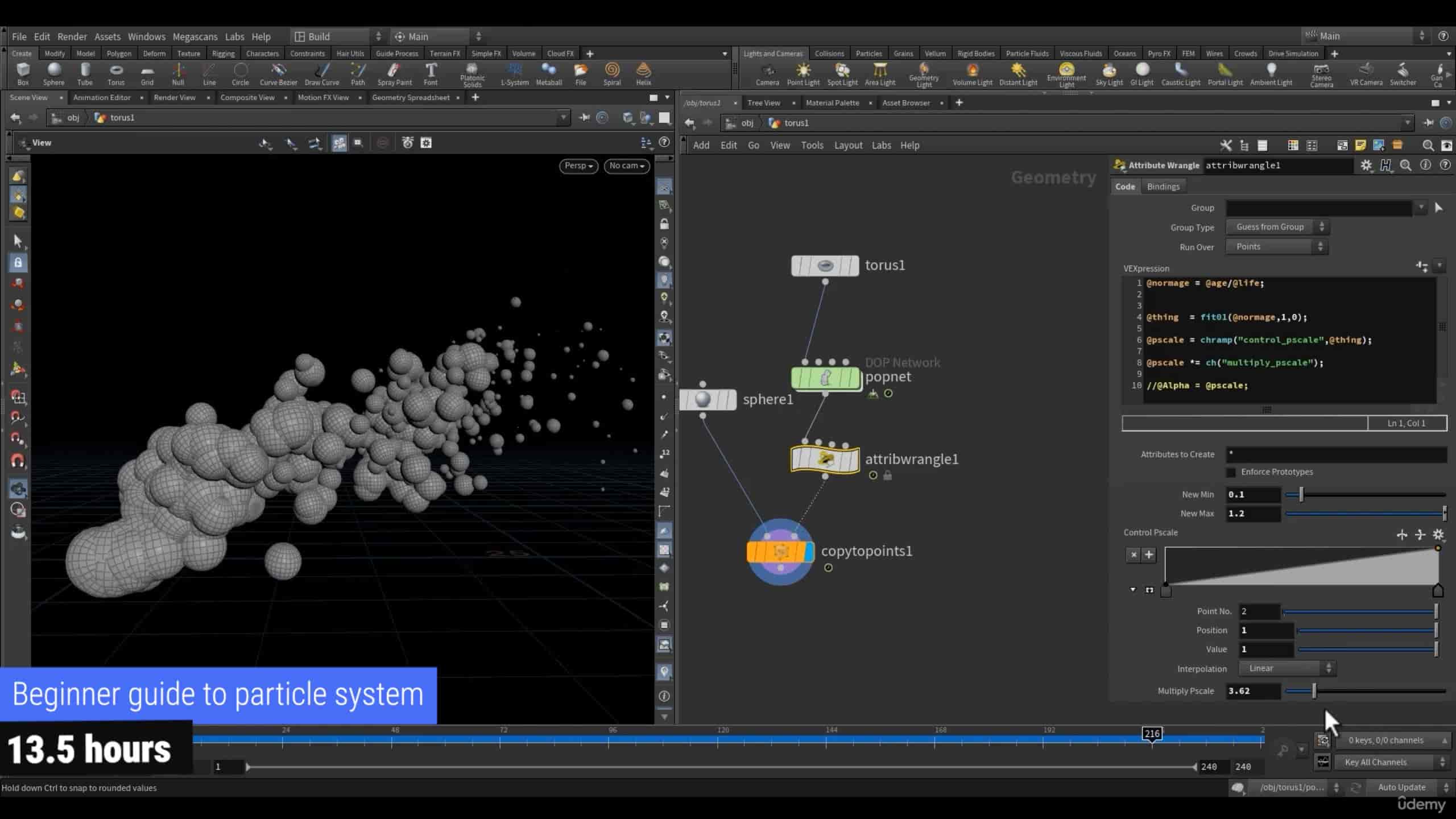Screen dimensions: 1456x819
Task: Select the Font shelf tool
Action: pos(431,75)
